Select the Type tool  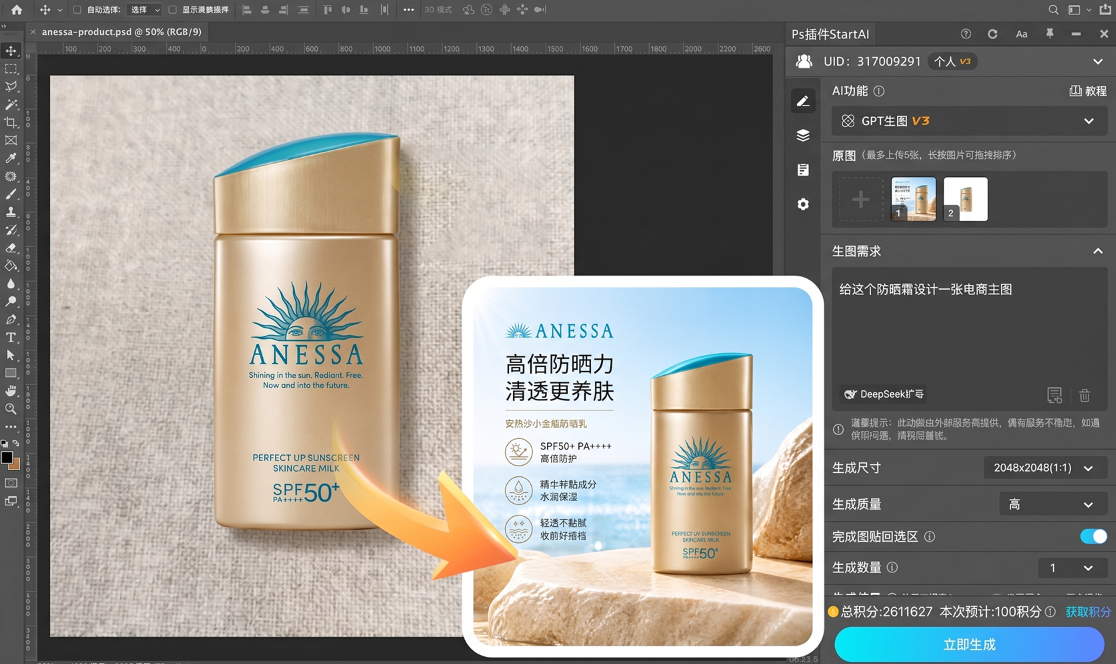(x=11, y=337)
